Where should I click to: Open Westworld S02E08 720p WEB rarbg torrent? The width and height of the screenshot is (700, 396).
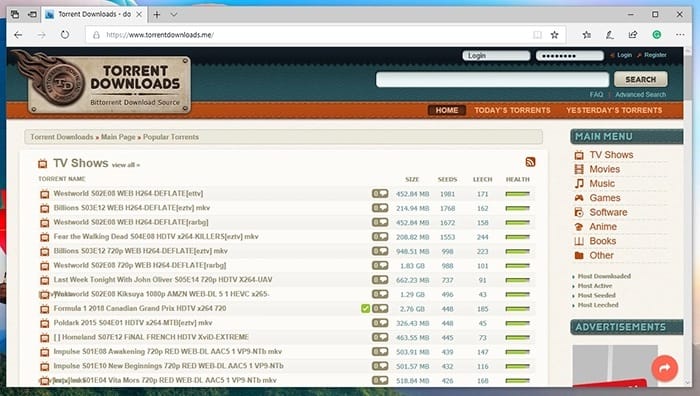coord(140,265)
